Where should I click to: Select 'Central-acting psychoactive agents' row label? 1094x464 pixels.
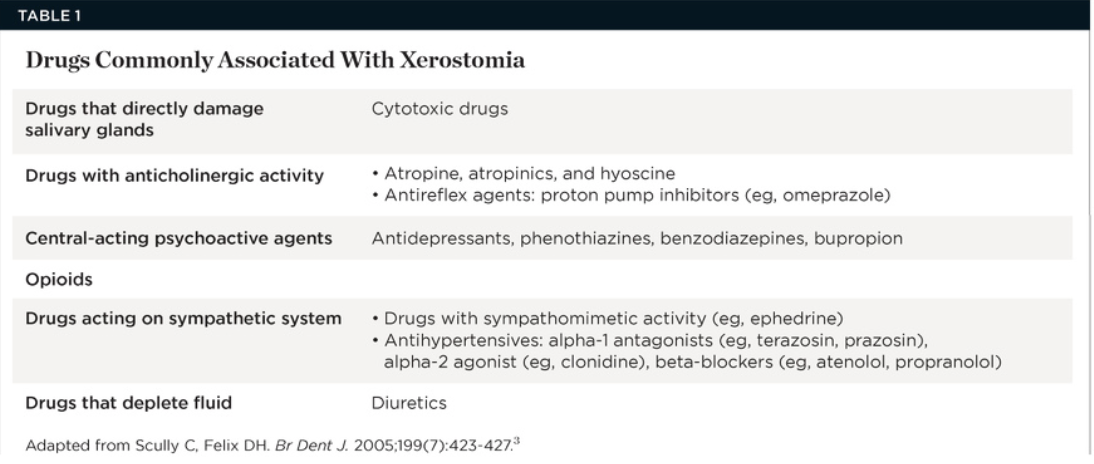178,238
